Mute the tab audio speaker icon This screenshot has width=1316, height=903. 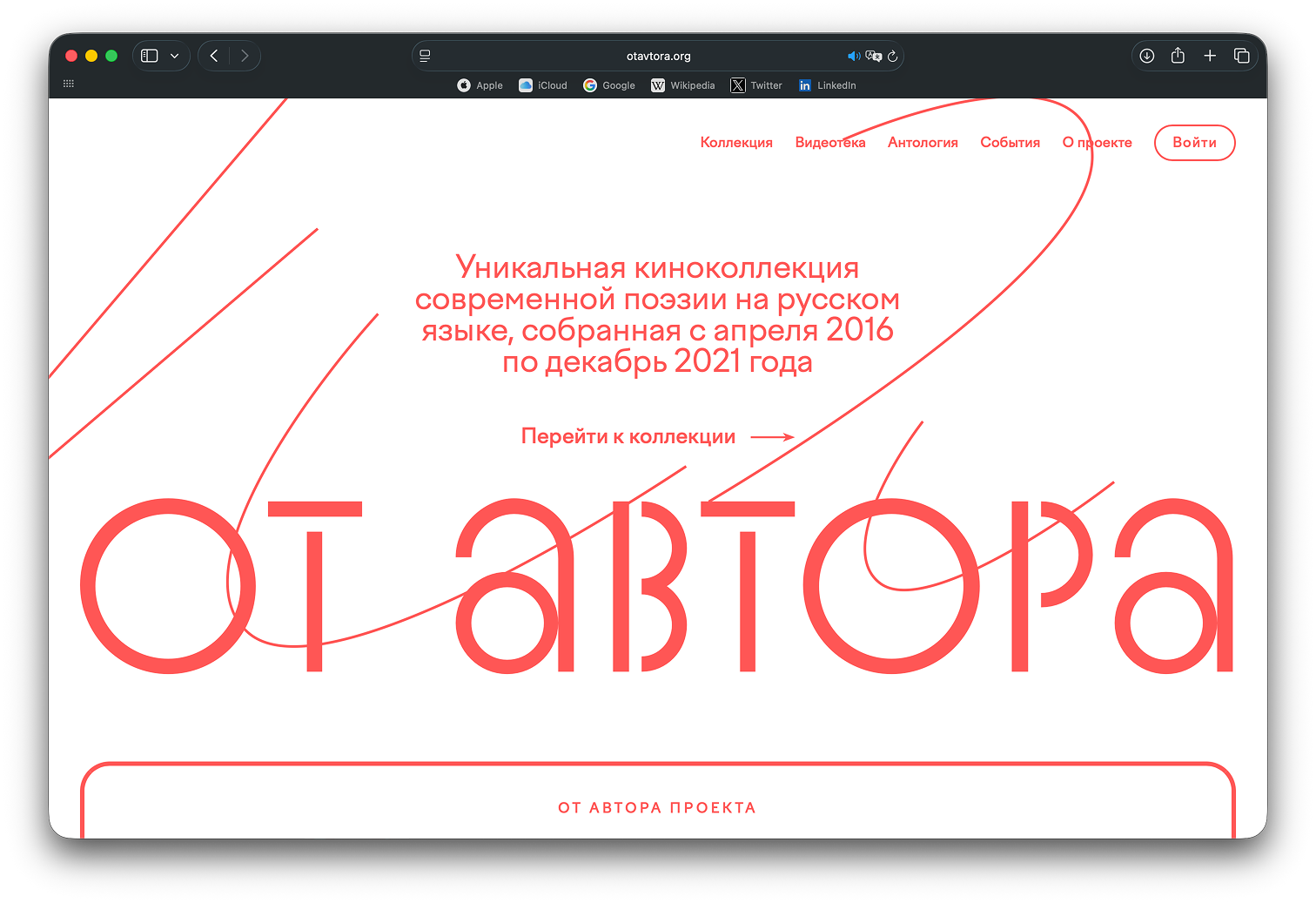coord(854,56)
